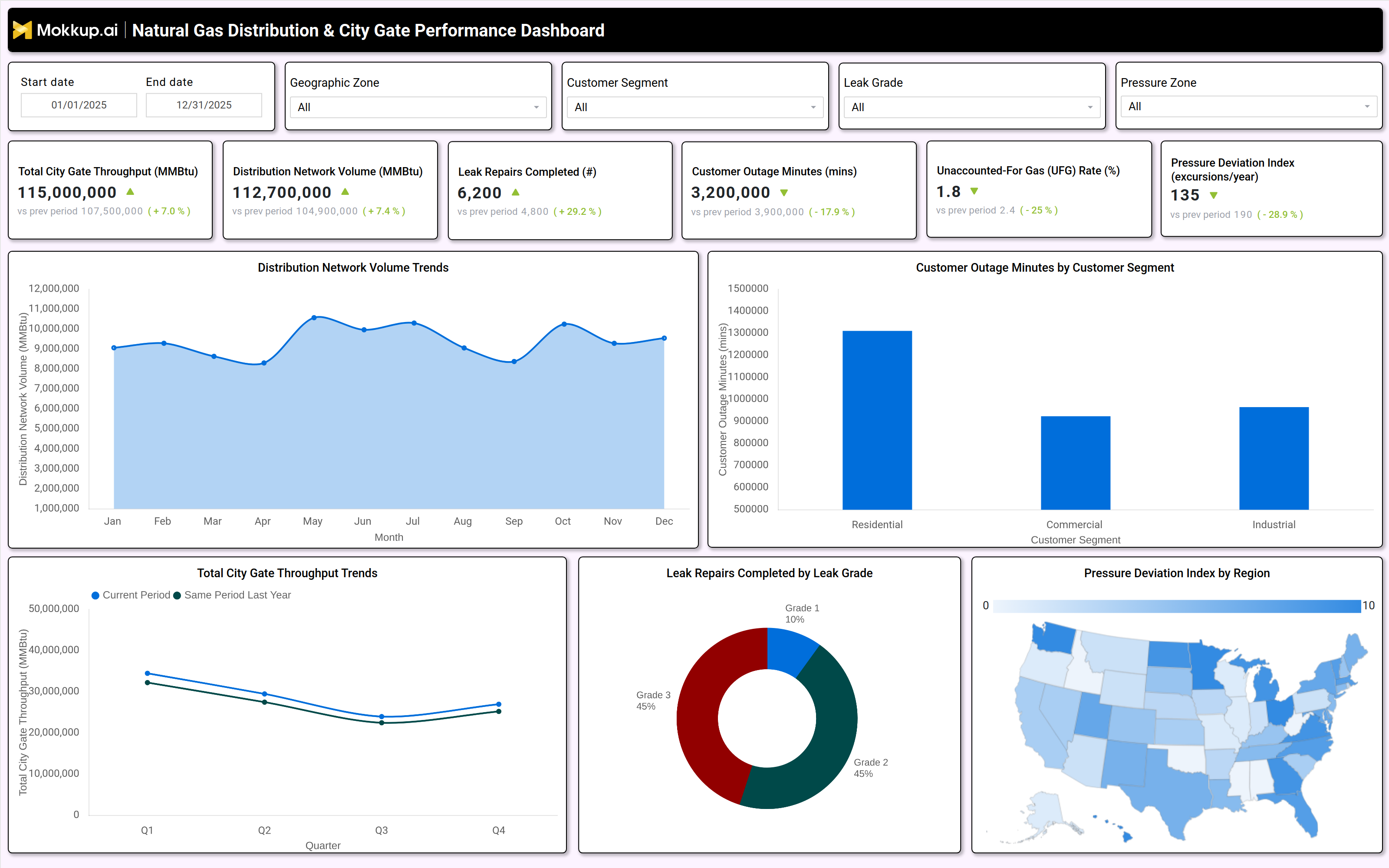Viewport: 1389px width, 868px height.
Task: Click the Customer Segment dropdown arrow
Action: [x=813, y=107]
